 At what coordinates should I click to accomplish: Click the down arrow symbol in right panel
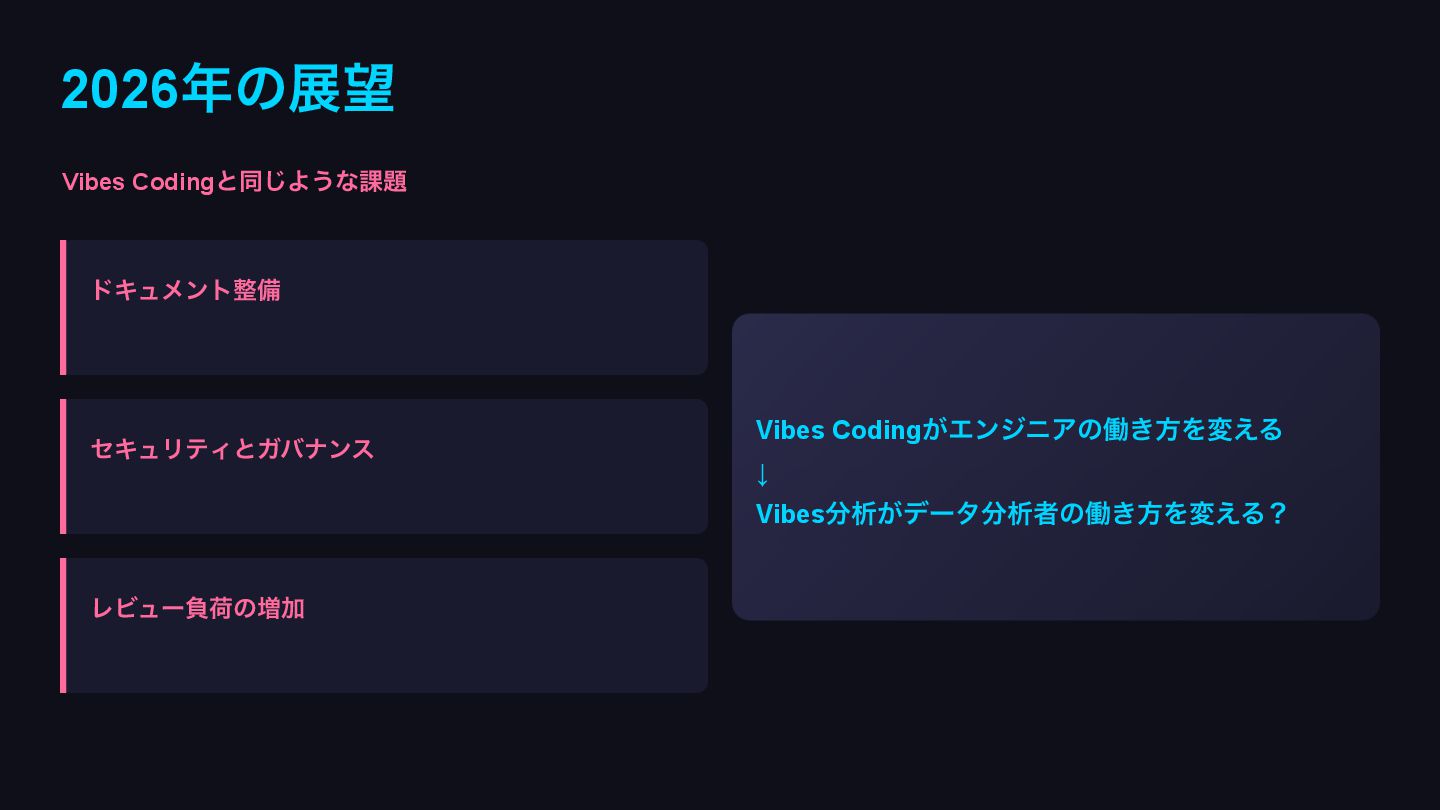(762, 472)
